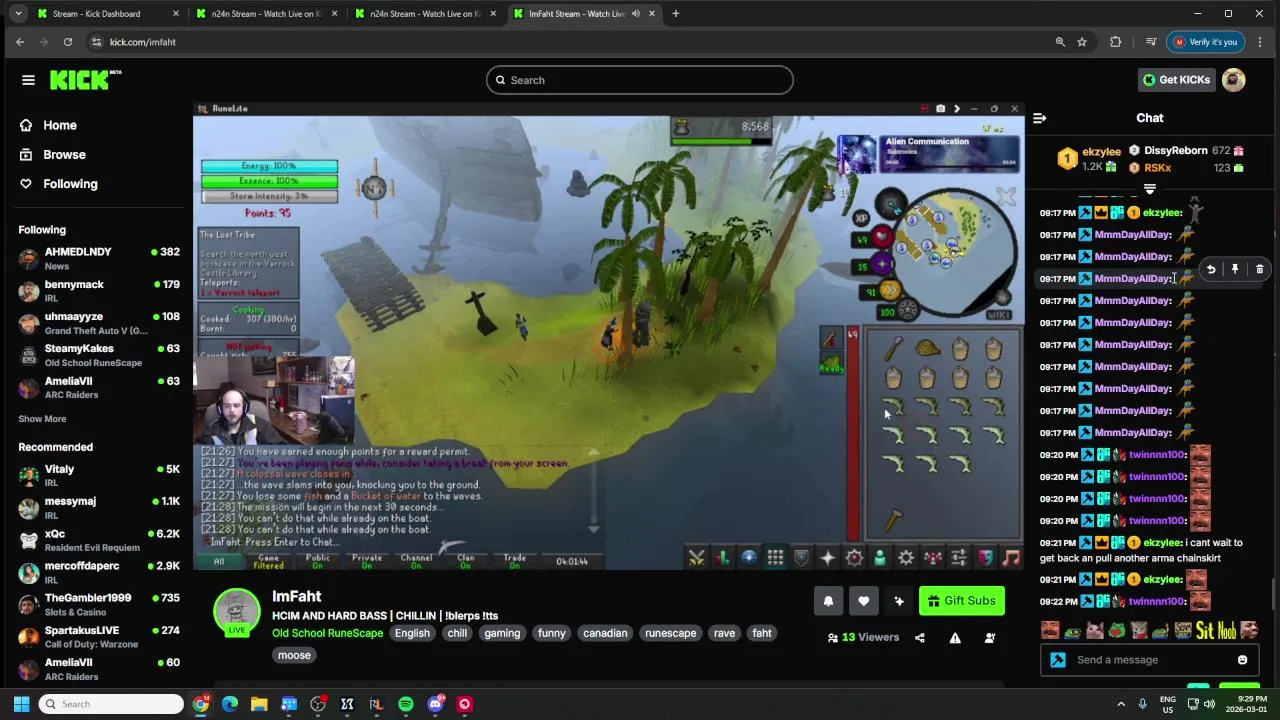Image resolution: width=1280 pixels, height=720 pixels.
Task: Toggle the in-game run energy orb
Action: (x=882, y=291)
